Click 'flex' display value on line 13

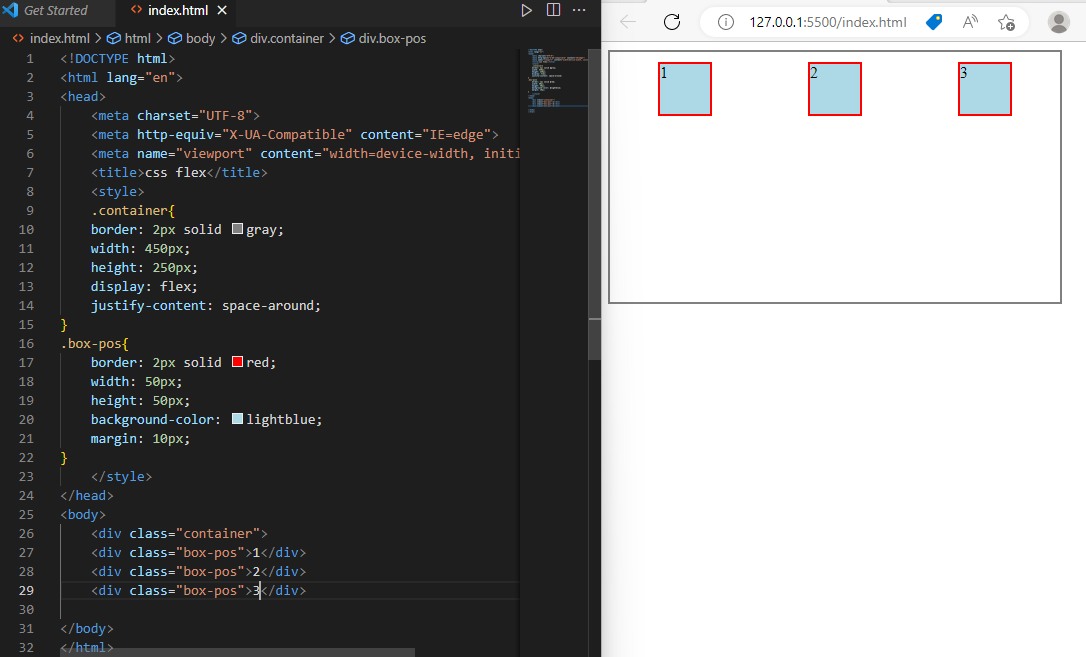pos(175,287)
